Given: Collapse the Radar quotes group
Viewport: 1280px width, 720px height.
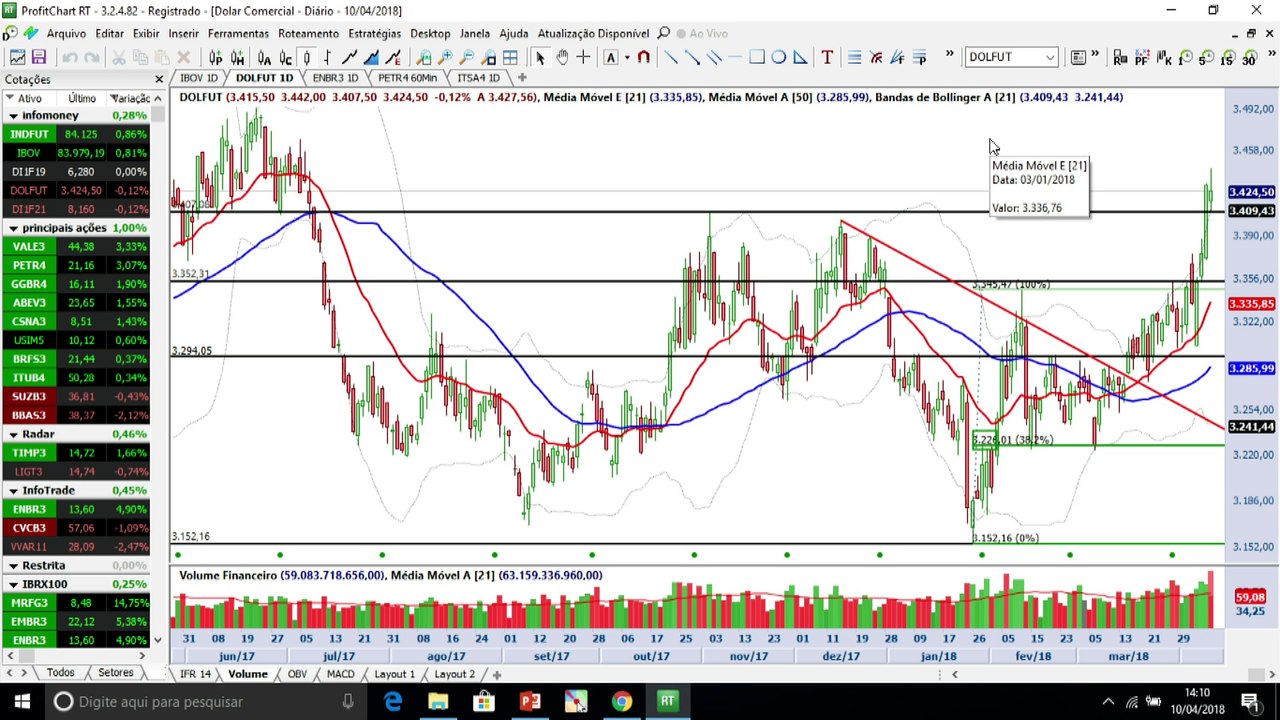Looking at the screenshot, I should tap(14, 434).
